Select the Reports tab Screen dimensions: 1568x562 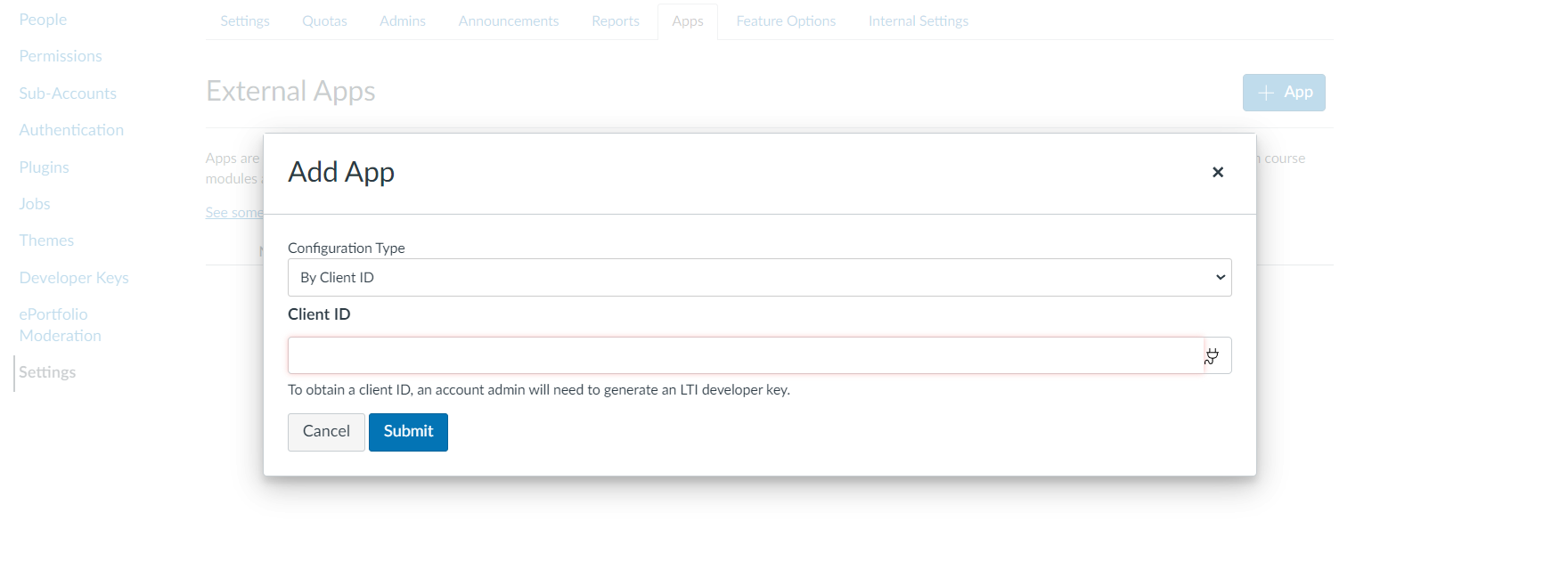[x=615, y=21]
